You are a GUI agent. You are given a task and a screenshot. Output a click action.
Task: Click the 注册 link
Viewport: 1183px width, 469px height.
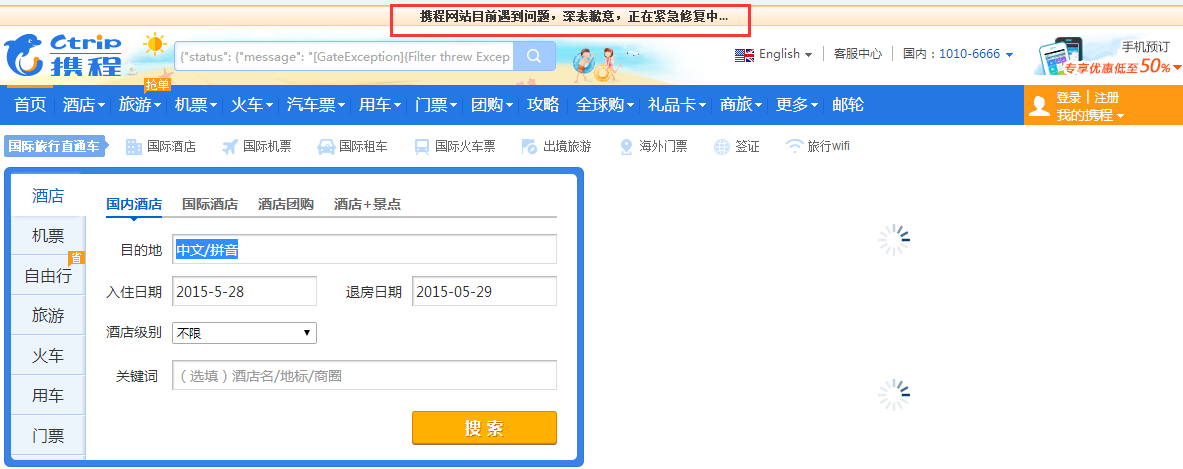[x=1107, y=97]
